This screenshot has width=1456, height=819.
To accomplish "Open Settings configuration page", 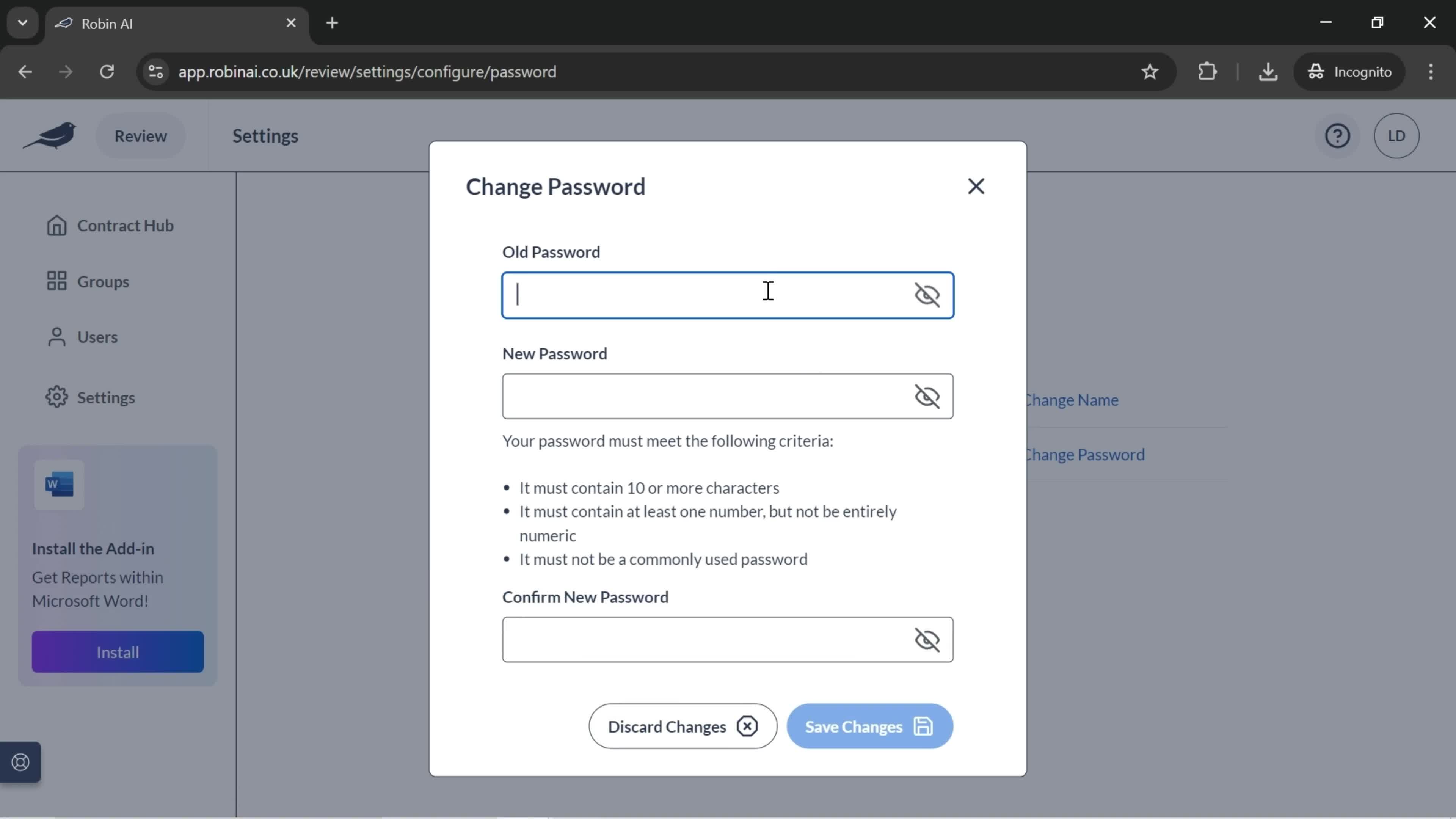I will pos(107,397).
